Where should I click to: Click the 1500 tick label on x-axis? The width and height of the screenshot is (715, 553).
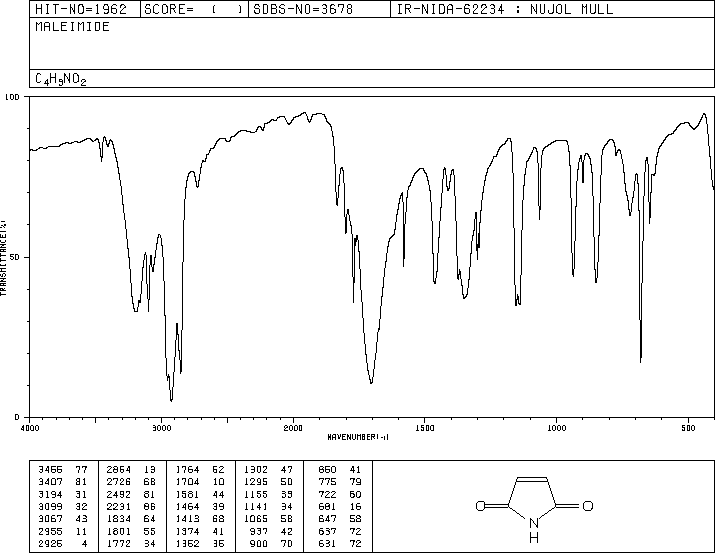point(425,428)
